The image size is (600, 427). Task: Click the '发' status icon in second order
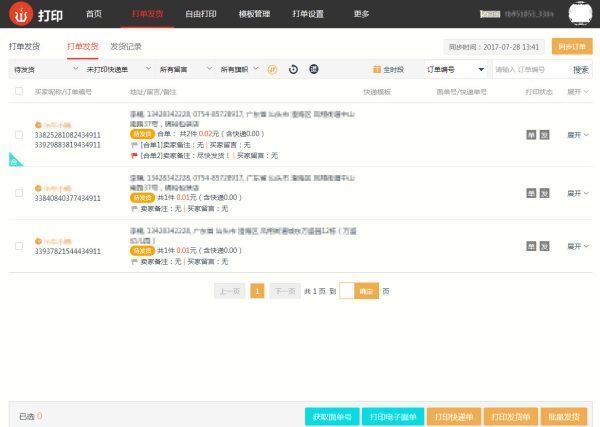(x=544, y=190)
